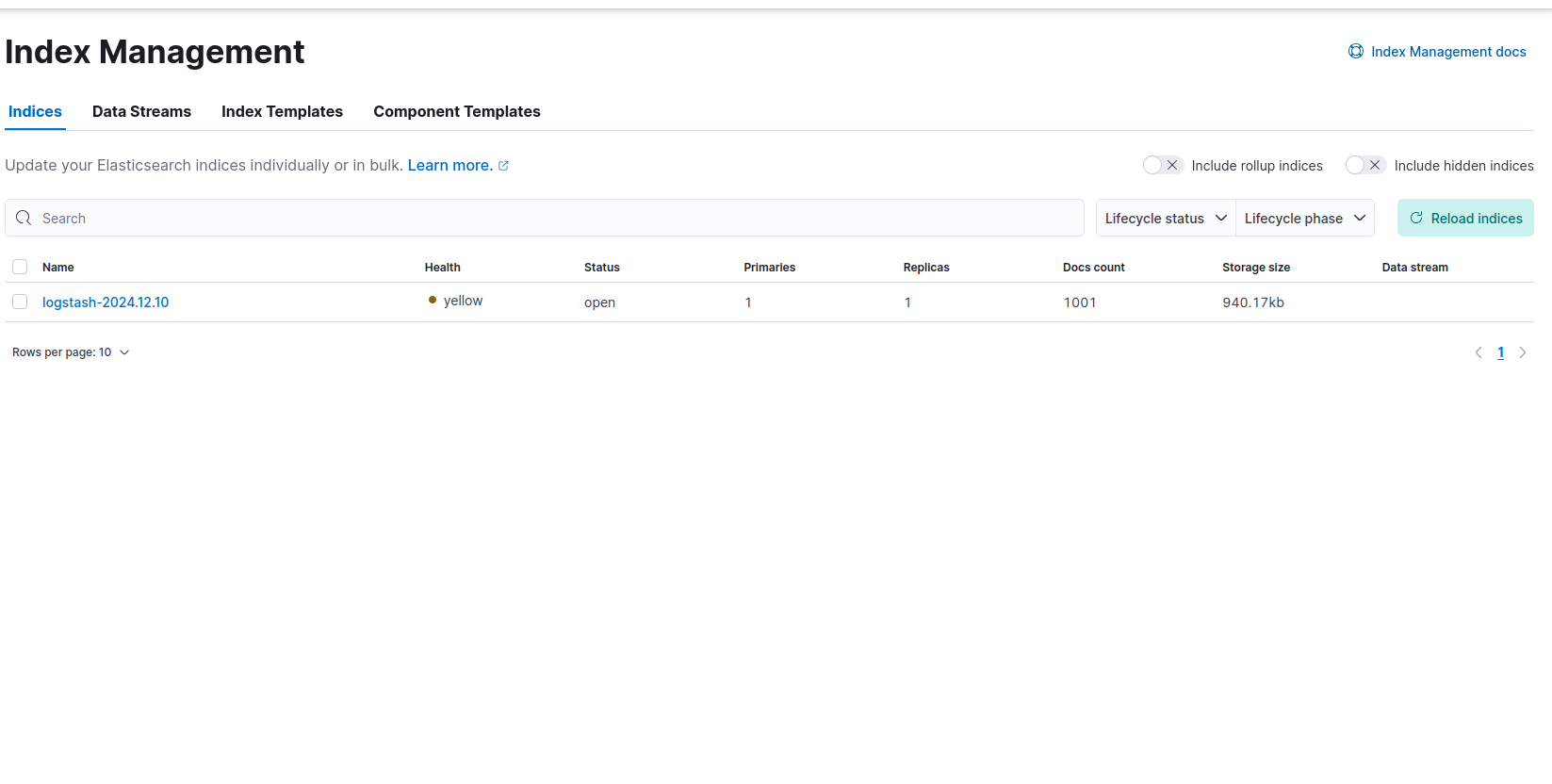Go to previous page arrow in pagination
The image size is (1552, 784).
coord(1478,352)
